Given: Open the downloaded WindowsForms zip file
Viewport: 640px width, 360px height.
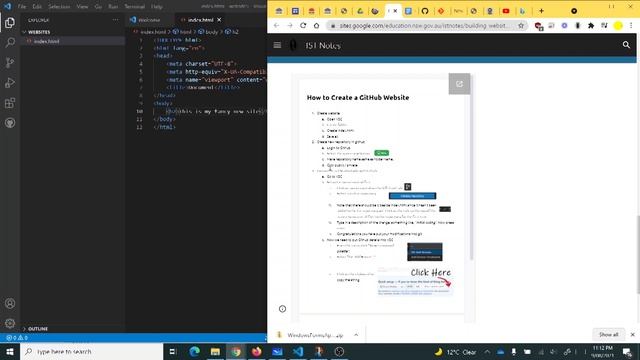Looking at the screenshot, I should (314, 335).
